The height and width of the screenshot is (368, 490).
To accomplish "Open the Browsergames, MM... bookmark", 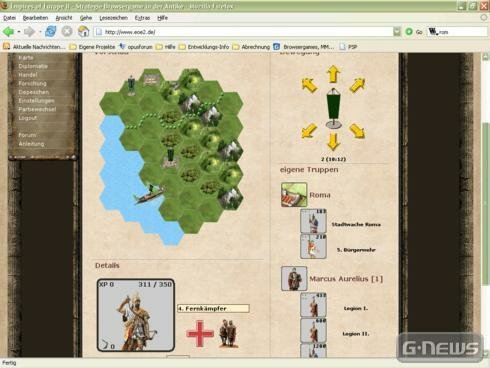I will 304,47.
